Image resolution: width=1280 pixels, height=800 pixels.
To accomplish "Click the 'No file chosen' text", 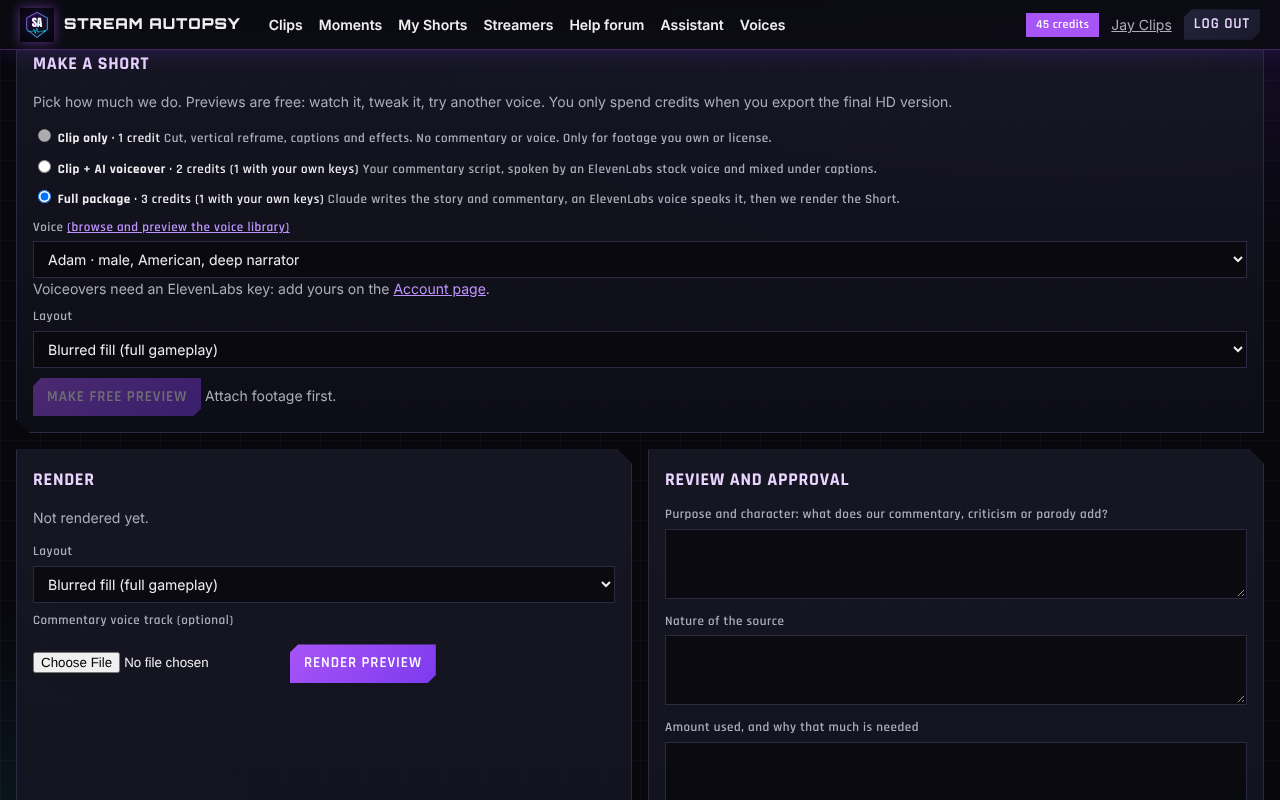I will (x=166, y=662).
